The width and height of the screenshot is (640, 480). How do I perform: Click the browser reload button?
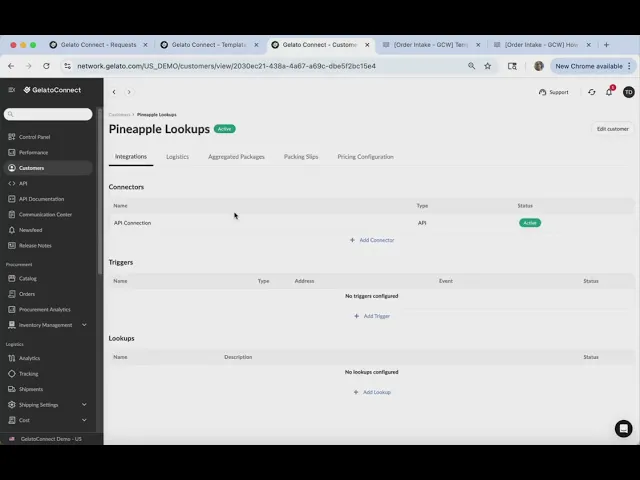click(46, 66)
